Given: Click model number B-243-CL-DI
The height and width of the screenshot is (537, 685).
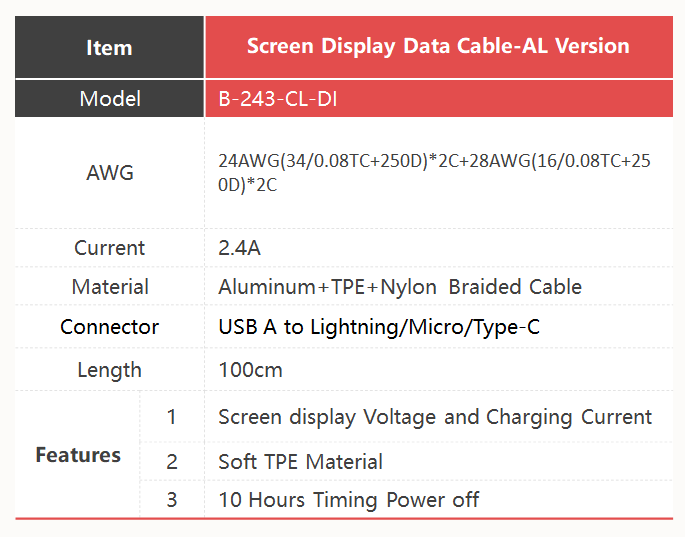Looking at the screenshot, I should (278, 99).
